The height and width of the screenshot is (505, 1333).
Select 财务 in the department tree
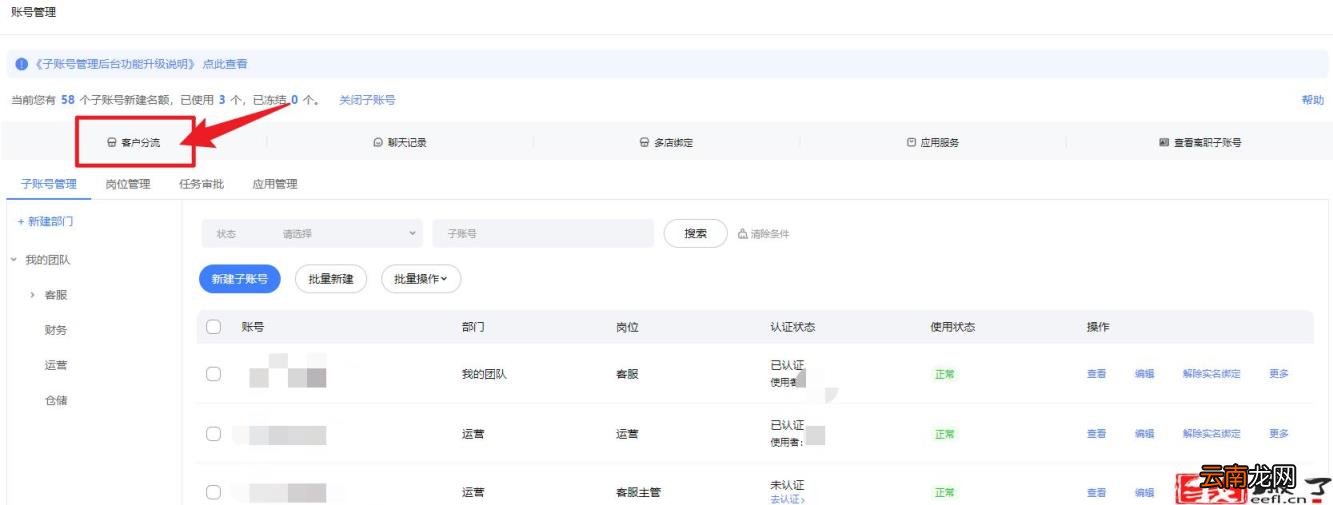tap(56, 330)
